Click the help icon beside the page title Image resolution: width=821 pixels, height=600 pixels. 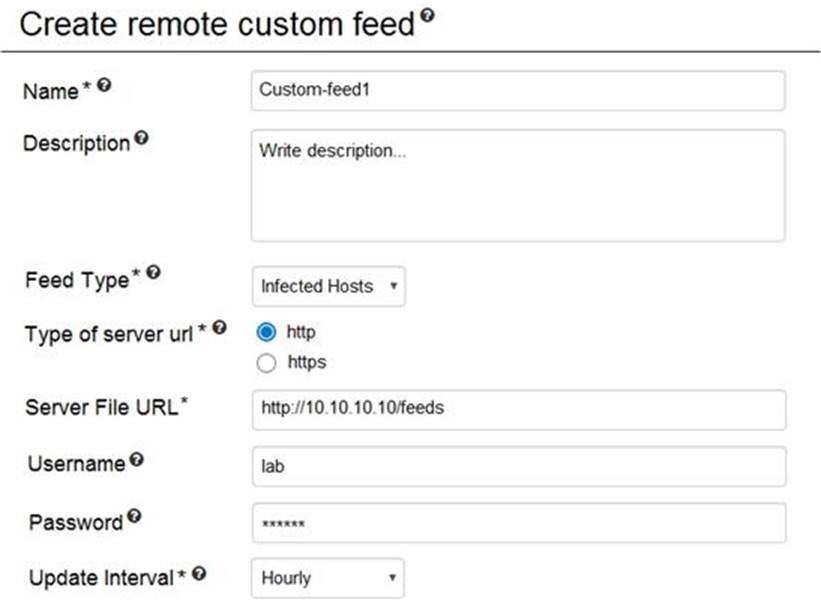coord(428,16)
